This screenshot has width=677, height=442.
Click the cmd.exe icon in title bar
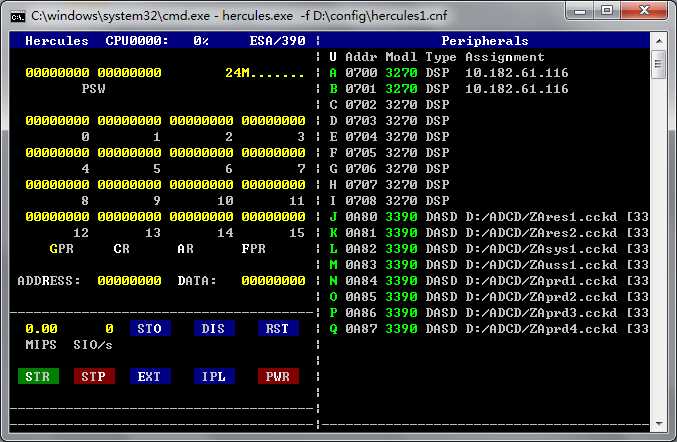[17, 15]
